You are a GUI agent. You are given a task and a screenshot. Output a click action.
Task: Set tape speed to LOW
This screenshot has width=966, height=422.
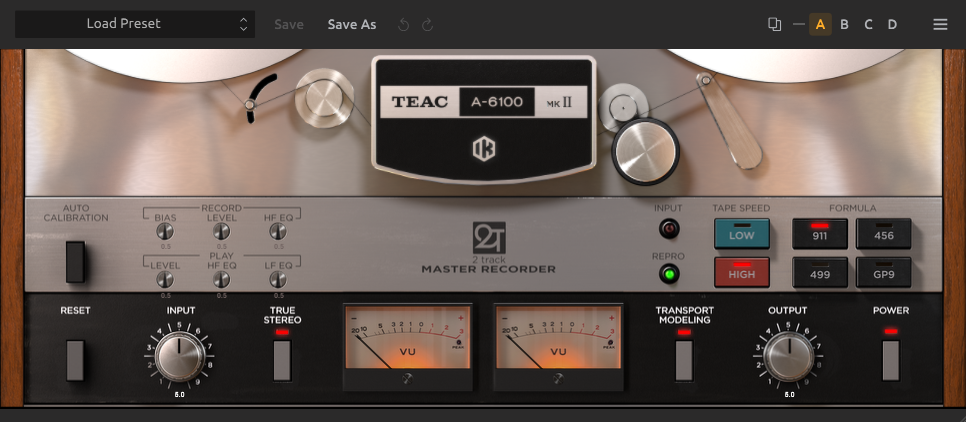(742, 233)
